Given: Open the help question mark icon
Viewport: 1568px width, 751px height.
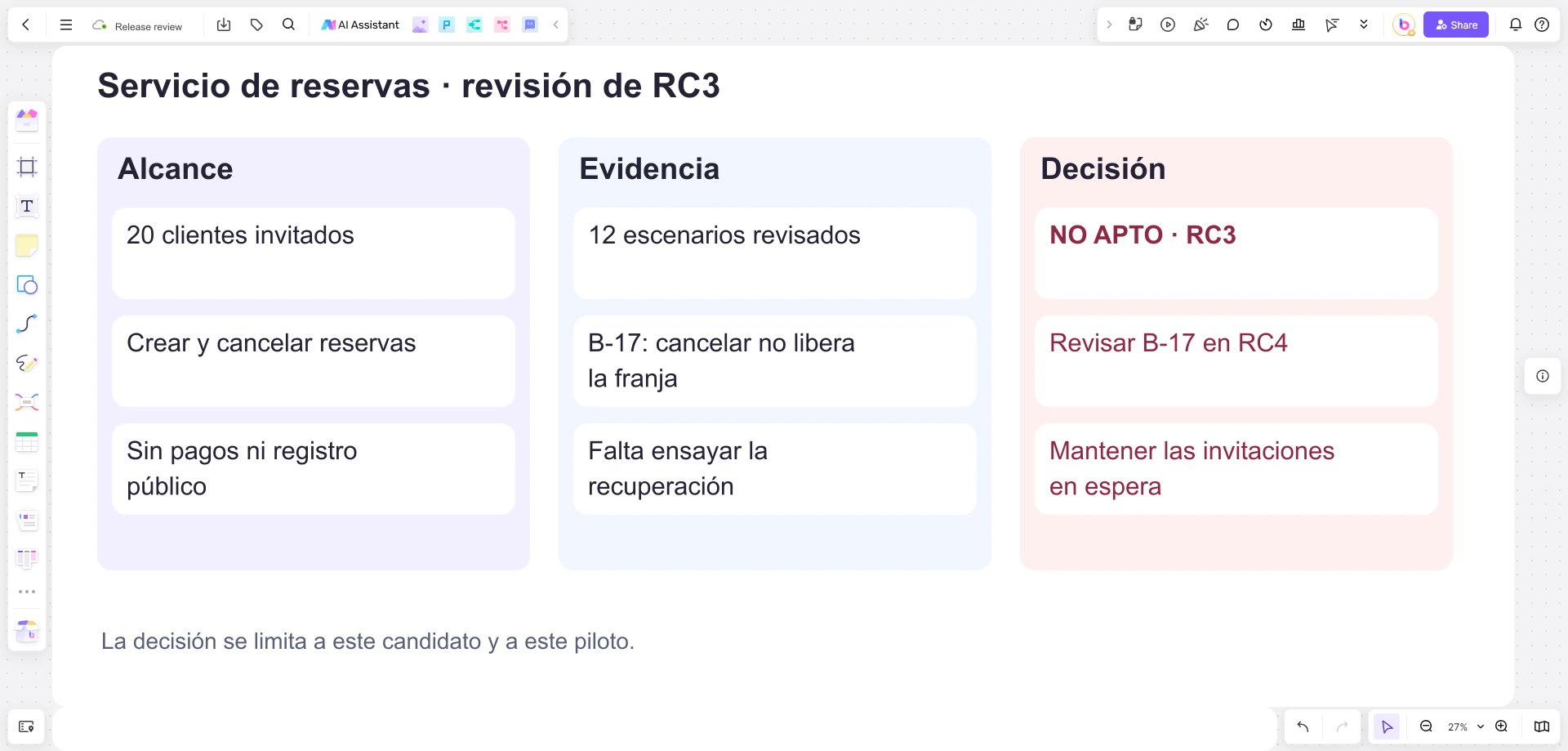Looking at the screenshot, I should coord(1542,25).
